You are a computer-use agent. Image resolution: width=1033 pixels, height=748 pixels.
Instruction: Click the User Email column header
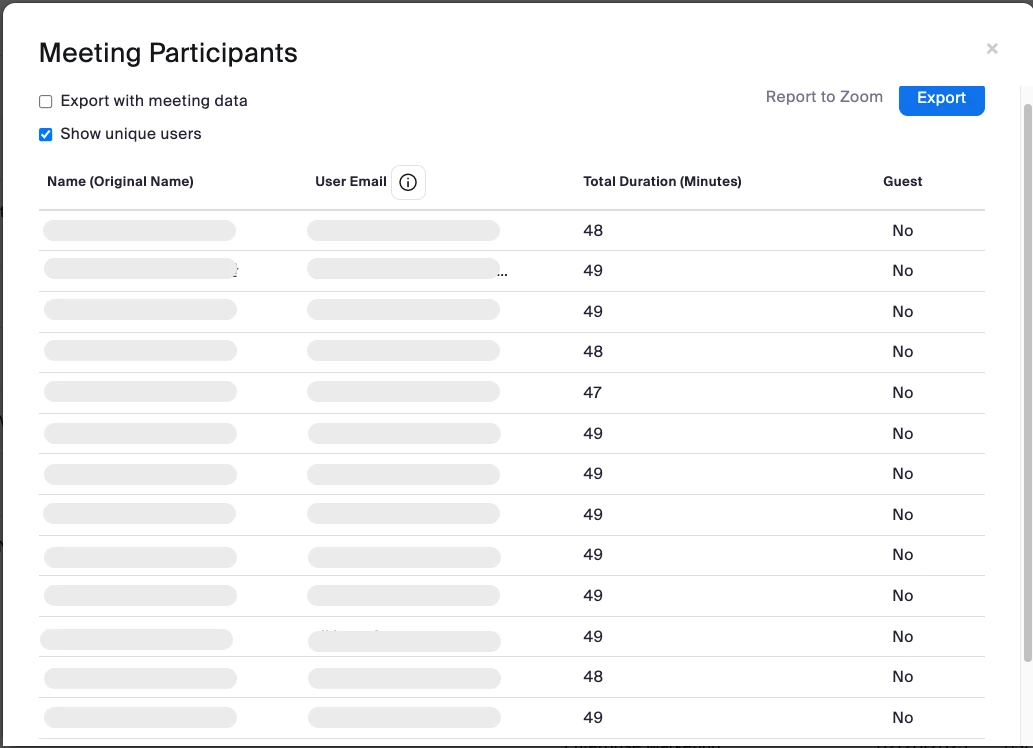point(350,182)
